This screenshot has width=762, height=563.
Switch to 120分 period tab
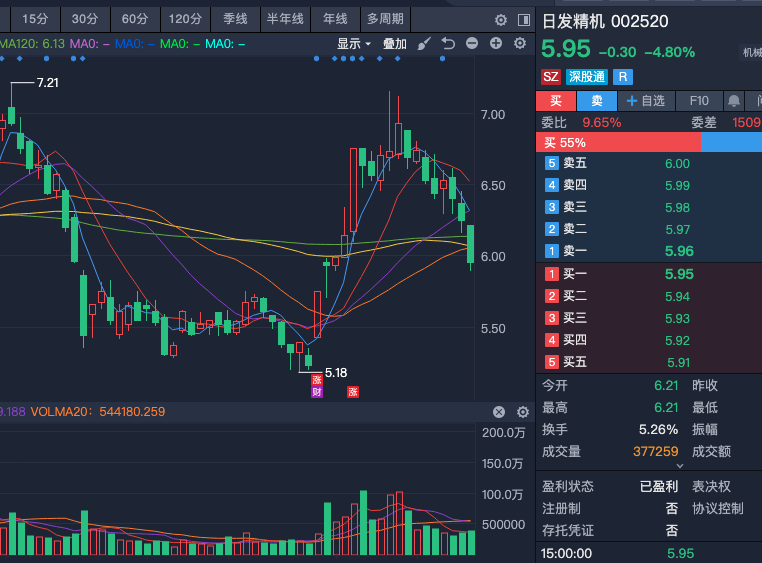185,19
